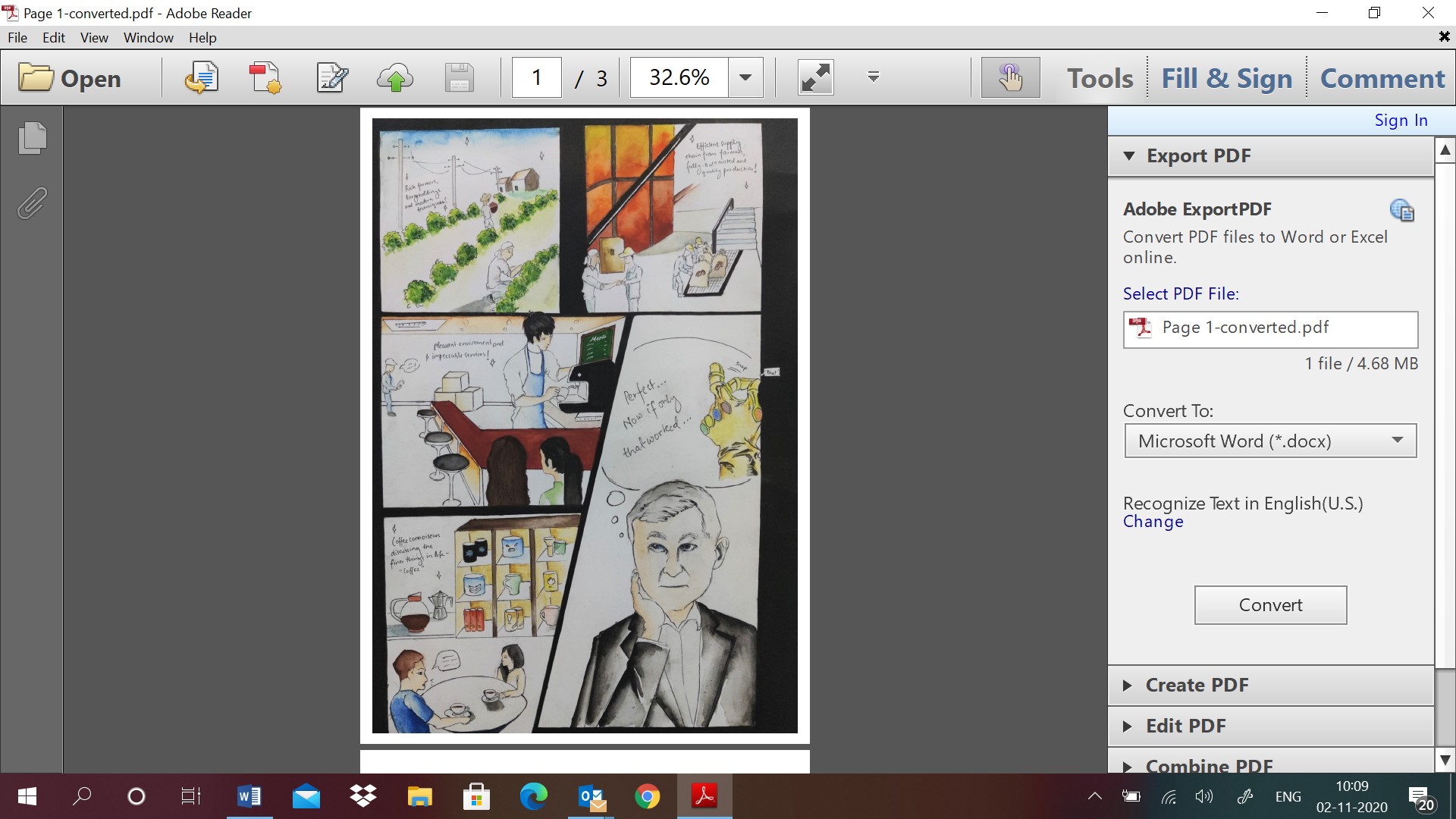Switch to the Tools pane
Image resolution: width=1456 pixels, height=819 pixels.
pos(1100,78)
